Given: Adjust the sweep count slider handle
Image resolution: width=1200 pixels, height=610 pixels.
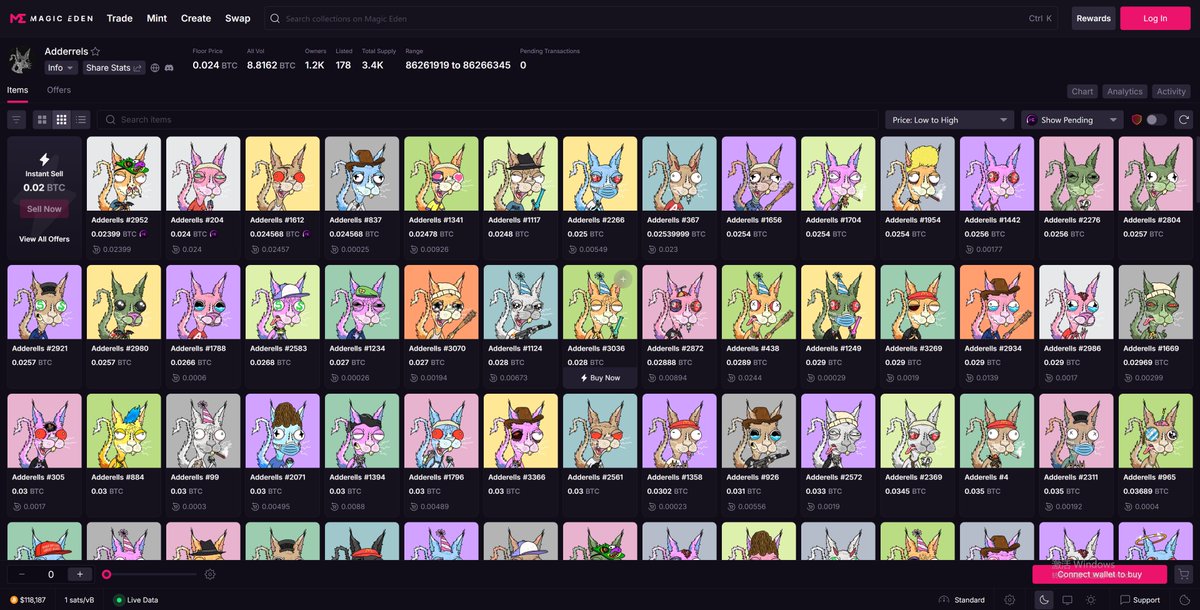Looking at the screenshot, I should (x=106, y=574).
